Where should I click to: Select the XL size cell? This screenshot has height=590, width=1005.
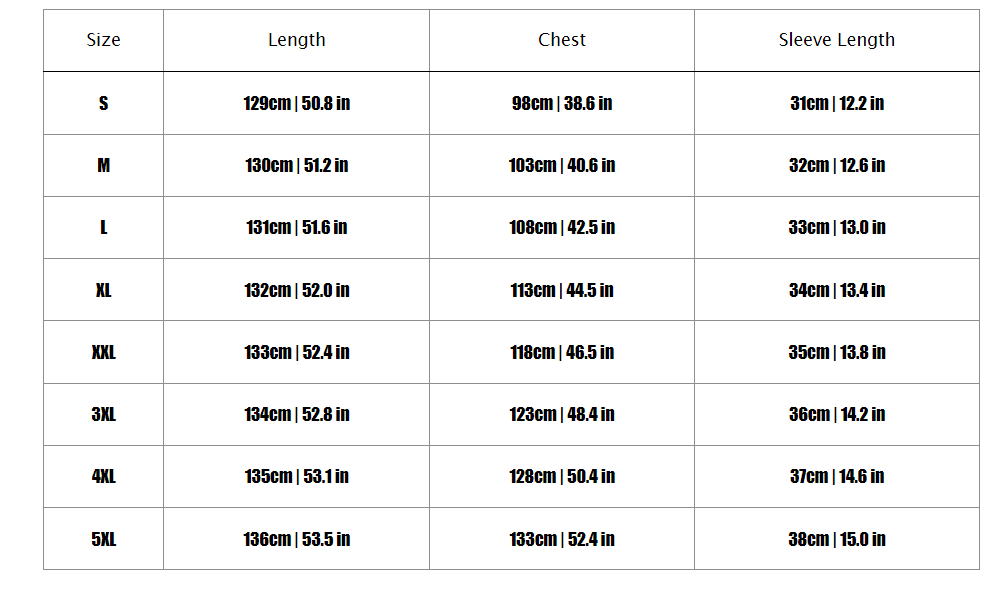103,290
